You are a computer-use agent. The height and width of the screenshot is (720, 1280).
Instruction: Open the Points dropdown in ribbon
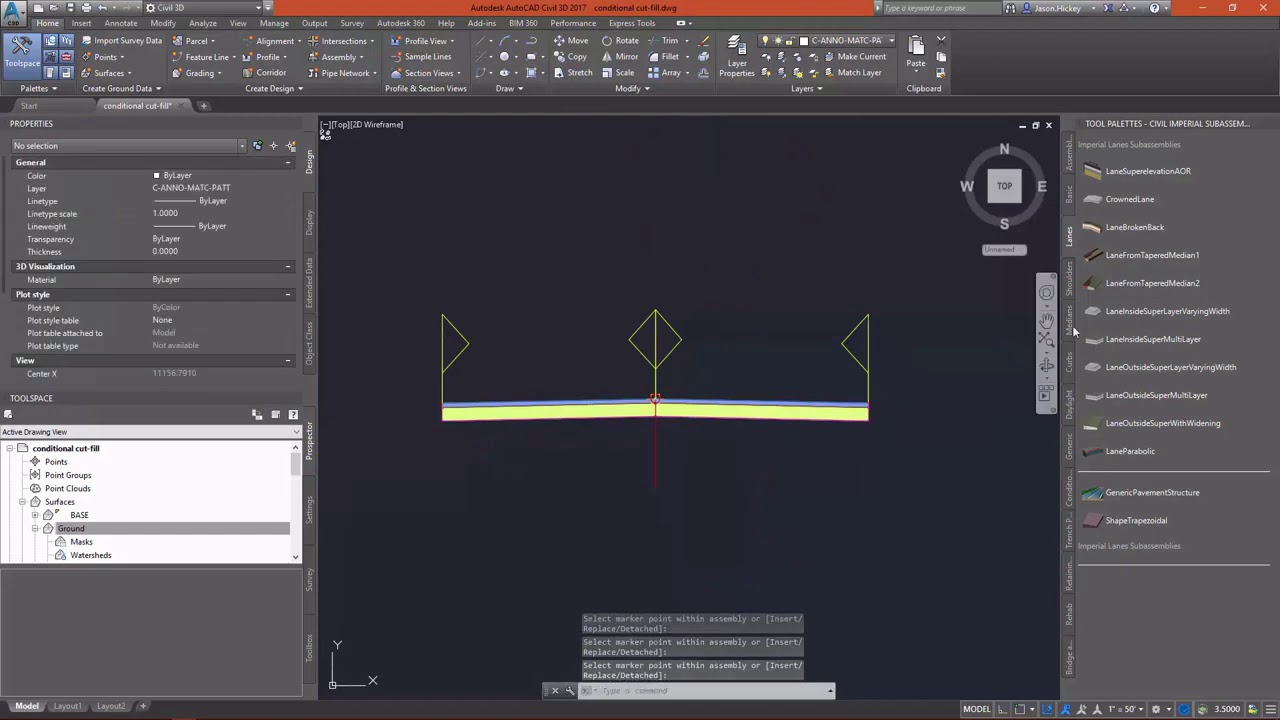[x=103, y=57]
